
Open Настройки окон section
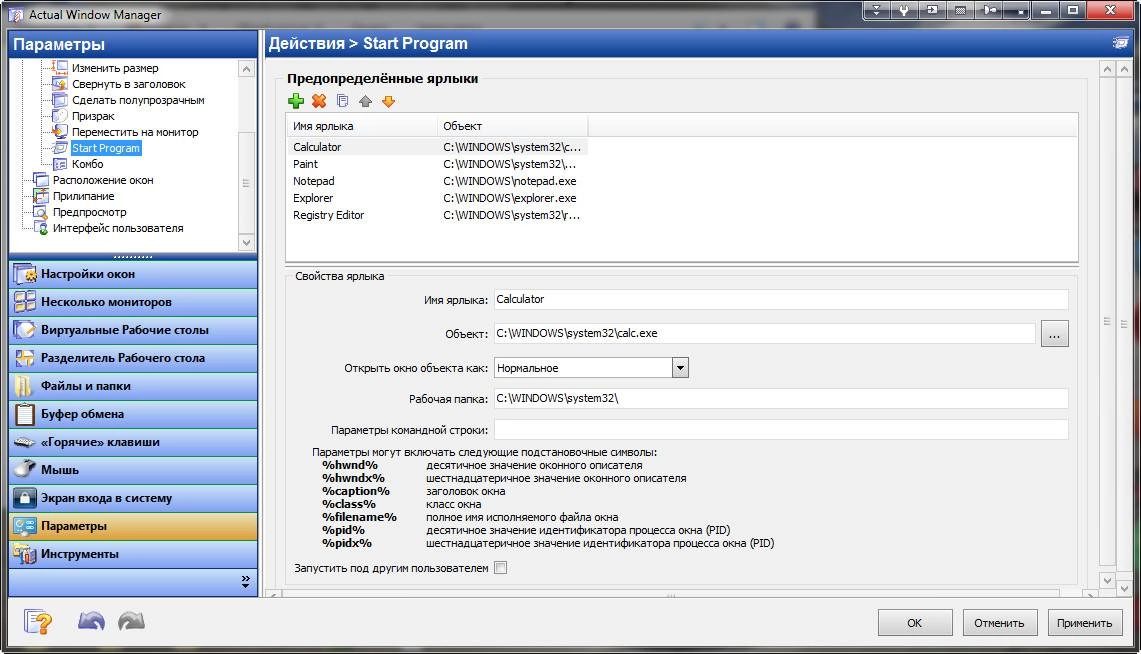tap(133, 274)
